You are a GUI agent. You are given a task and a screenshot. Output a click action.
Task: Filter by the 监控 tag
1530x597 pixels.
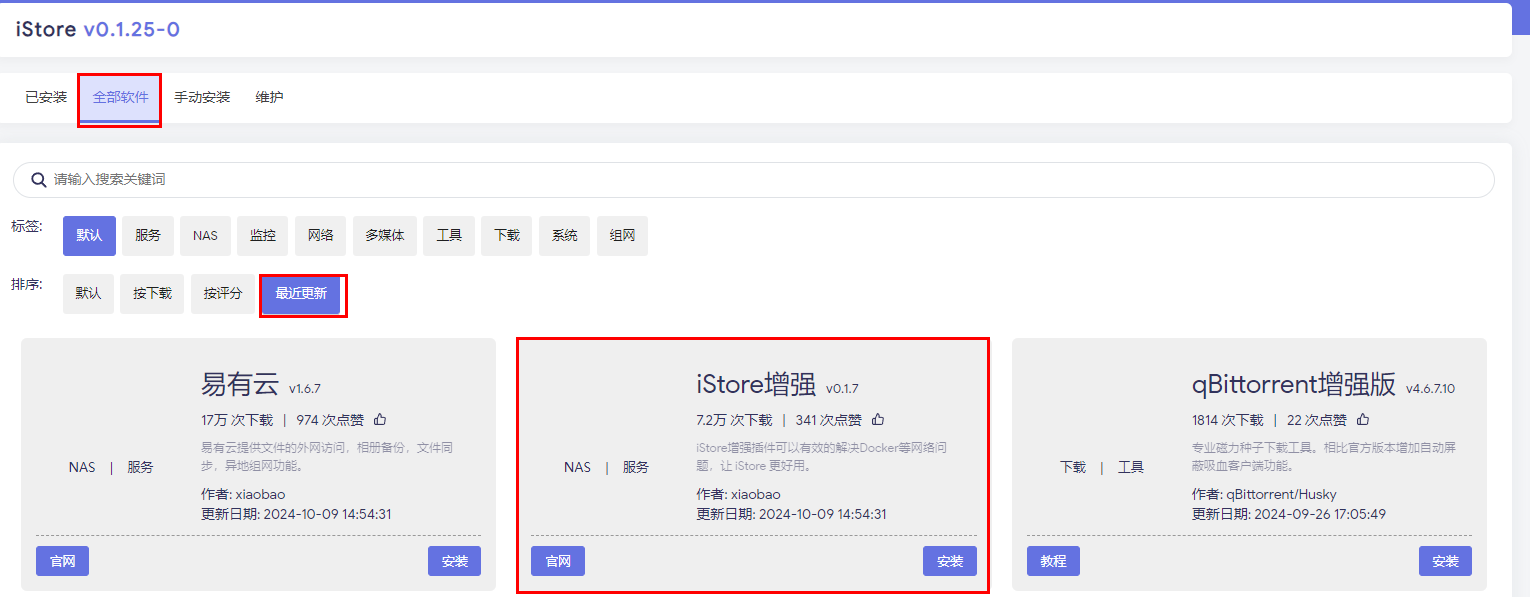[x=263, y=236]
